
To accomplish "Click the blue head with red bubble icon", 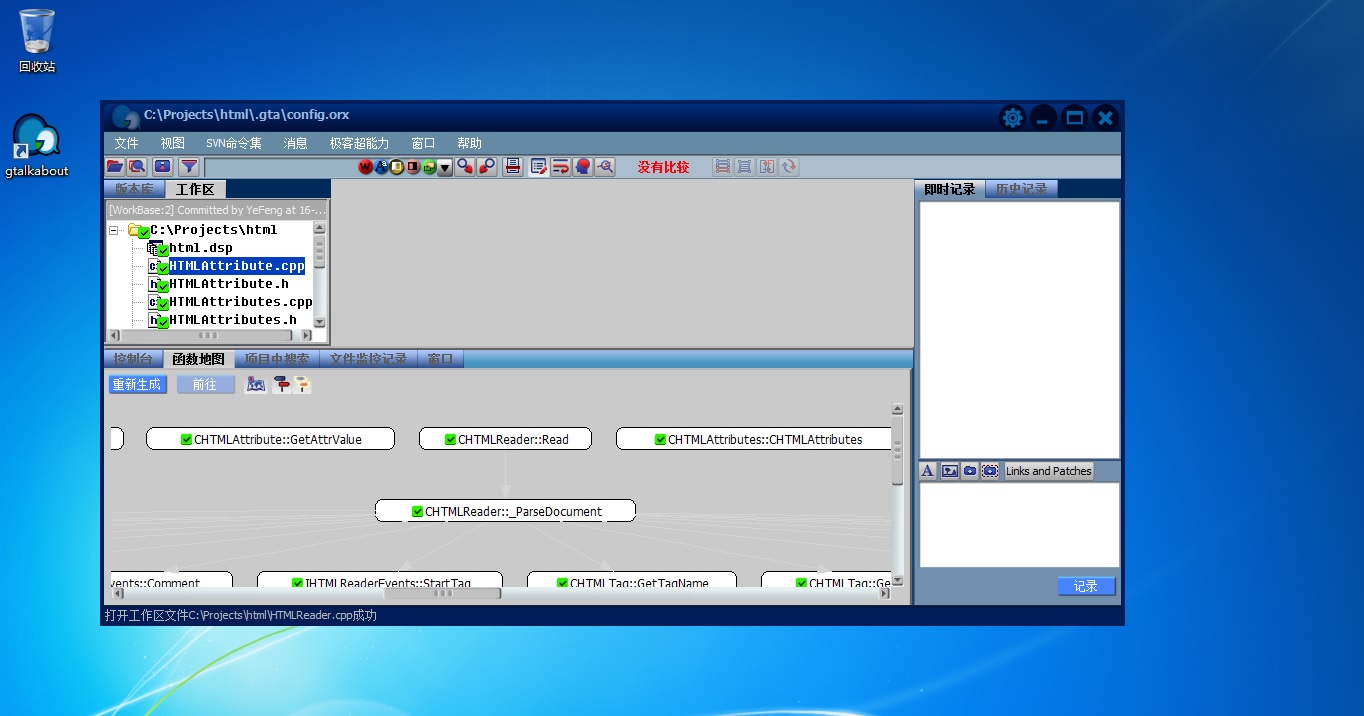I will [x=583, y=167].
